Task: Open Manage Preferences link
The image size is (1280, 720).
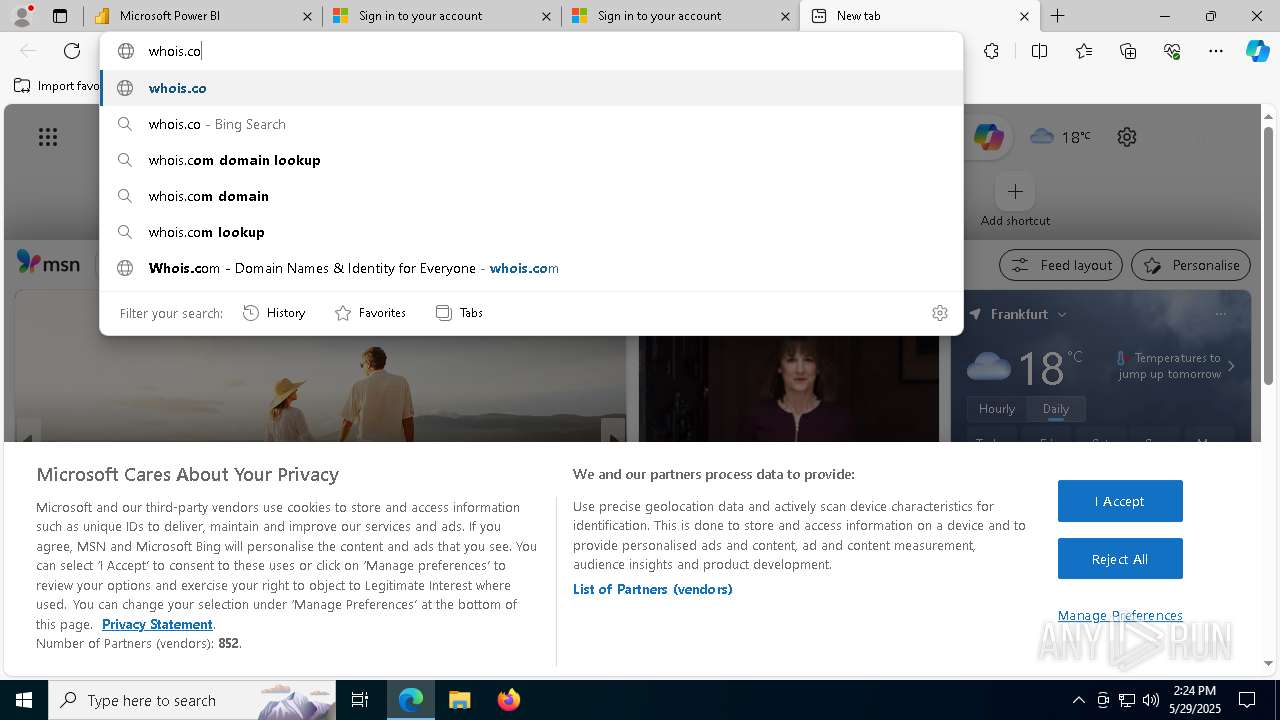Action: pos(1120,615)
